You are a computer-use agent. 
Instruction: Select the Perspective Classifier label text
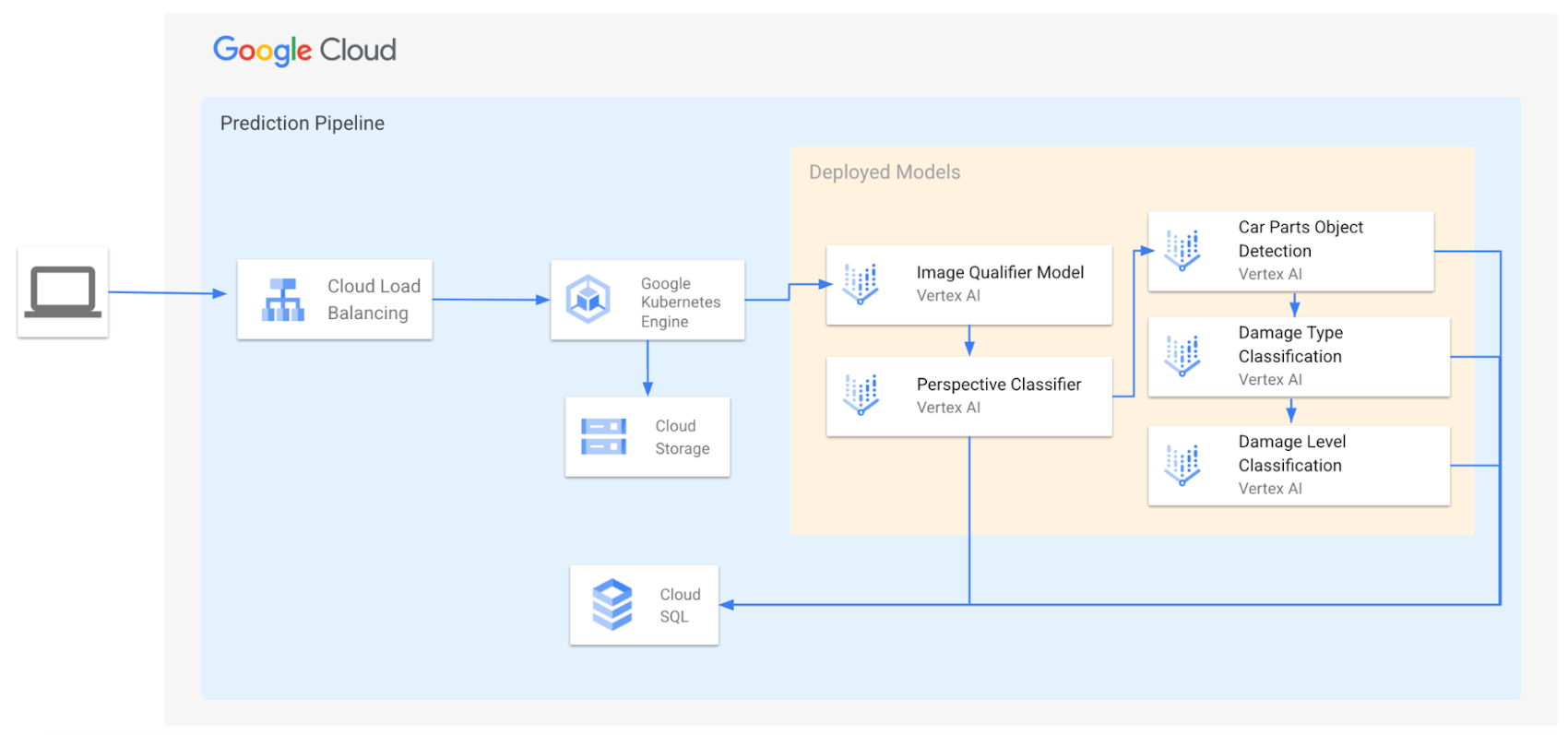click(999, 385)
